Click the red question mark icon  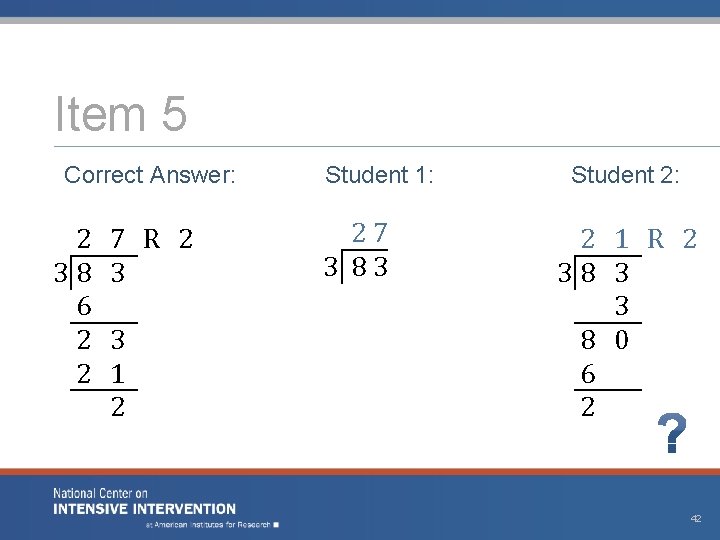click(672, 434)
